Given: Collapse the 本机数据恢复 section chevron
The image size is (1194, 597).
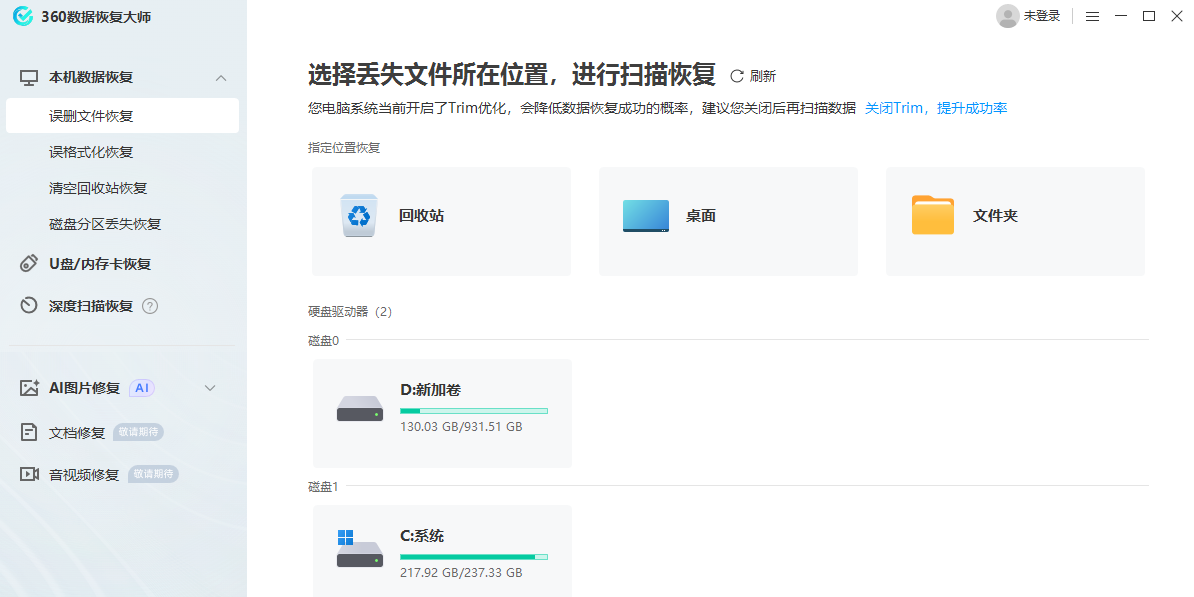Looking at the screenshot, I should pyautogui.click(x=221, y=78).
